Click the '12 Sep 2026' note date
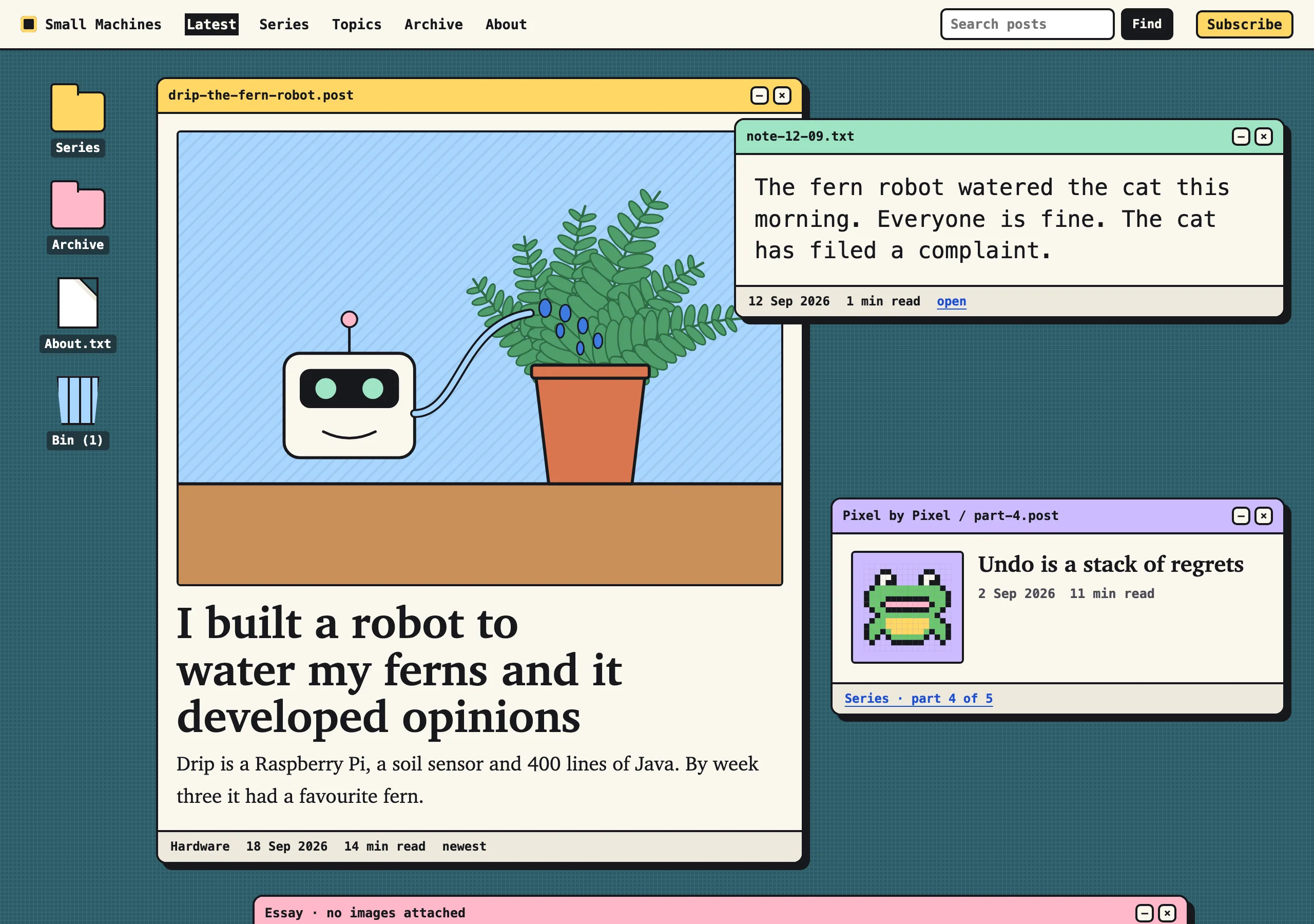Viewport: 1314px width, 924px height. pyautogui.click(x=788, y=301)
